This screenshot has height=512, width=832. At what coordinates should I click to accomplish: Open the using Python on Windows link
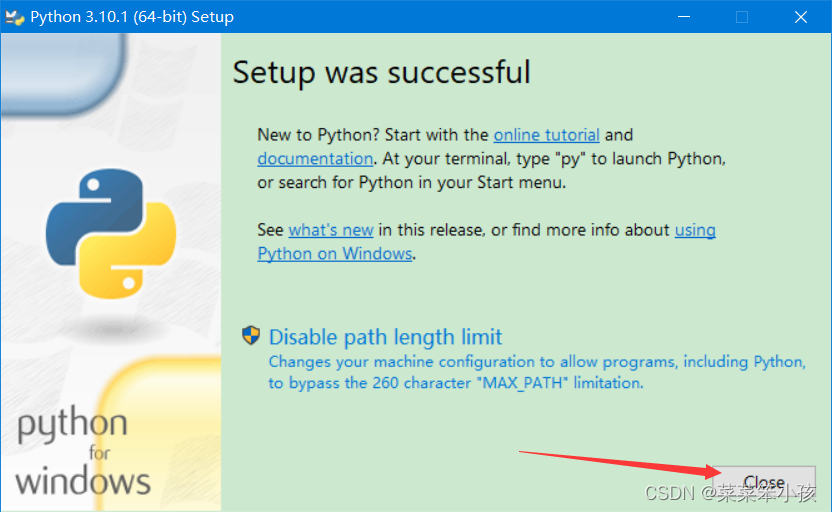click(335, 254)
